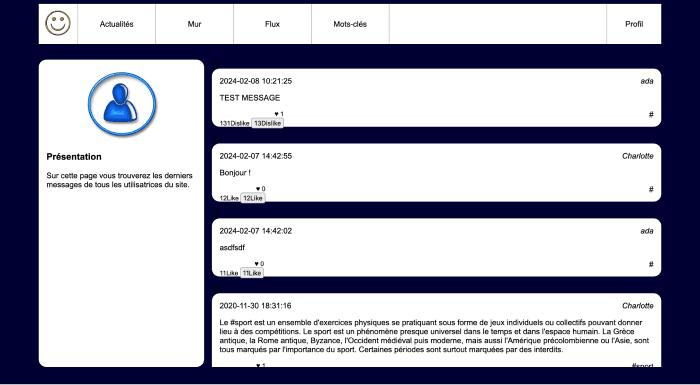Click the 11Like button on asdfsdf post
The height and width of the screenshot is (385, 700).
252,273
